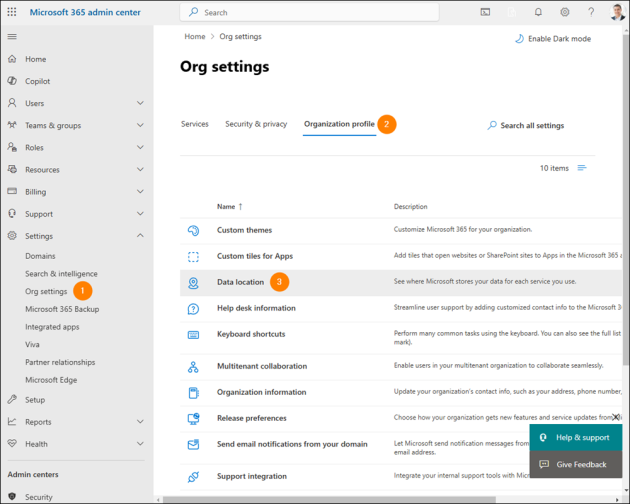Screen dimensions: 630x504
Task: Select the Organization profile tab
Action: point(339,124)
